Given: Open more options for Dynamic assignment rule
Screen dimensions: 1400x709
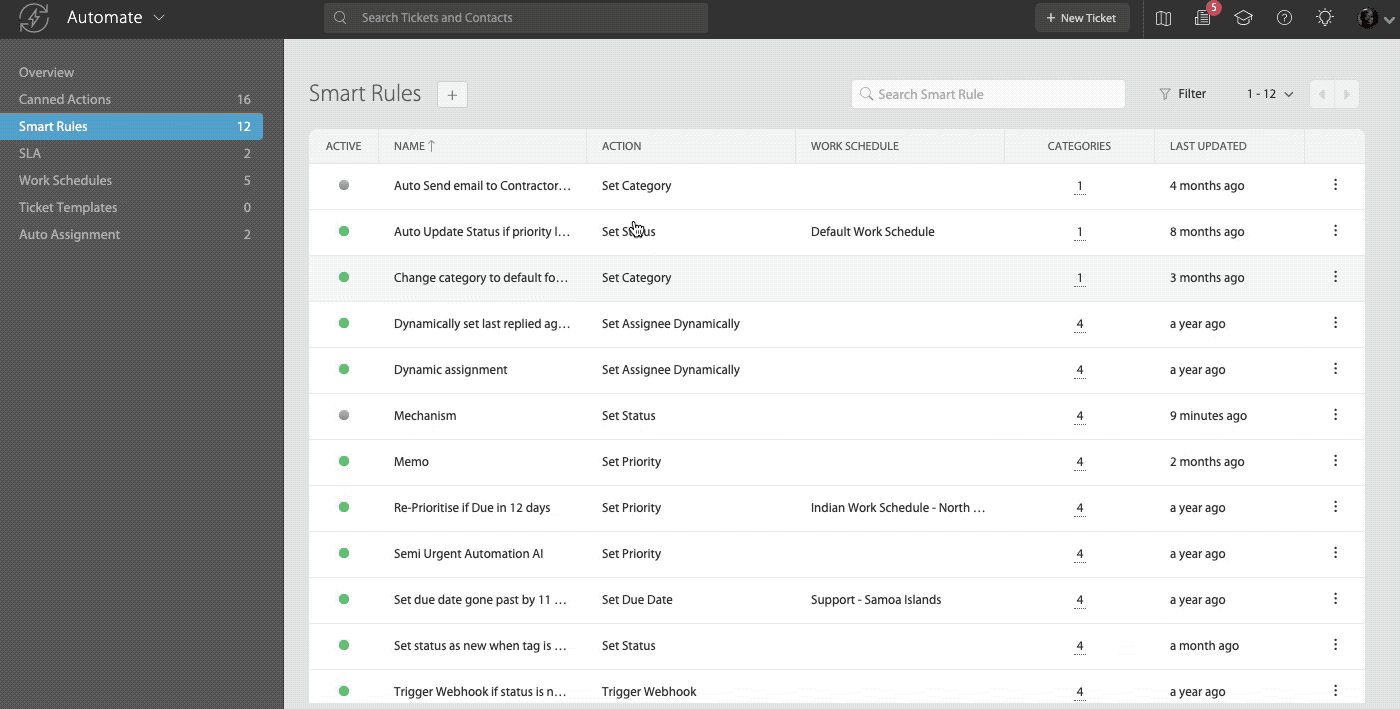Looking at the screenshot, I should (1335, 369).
